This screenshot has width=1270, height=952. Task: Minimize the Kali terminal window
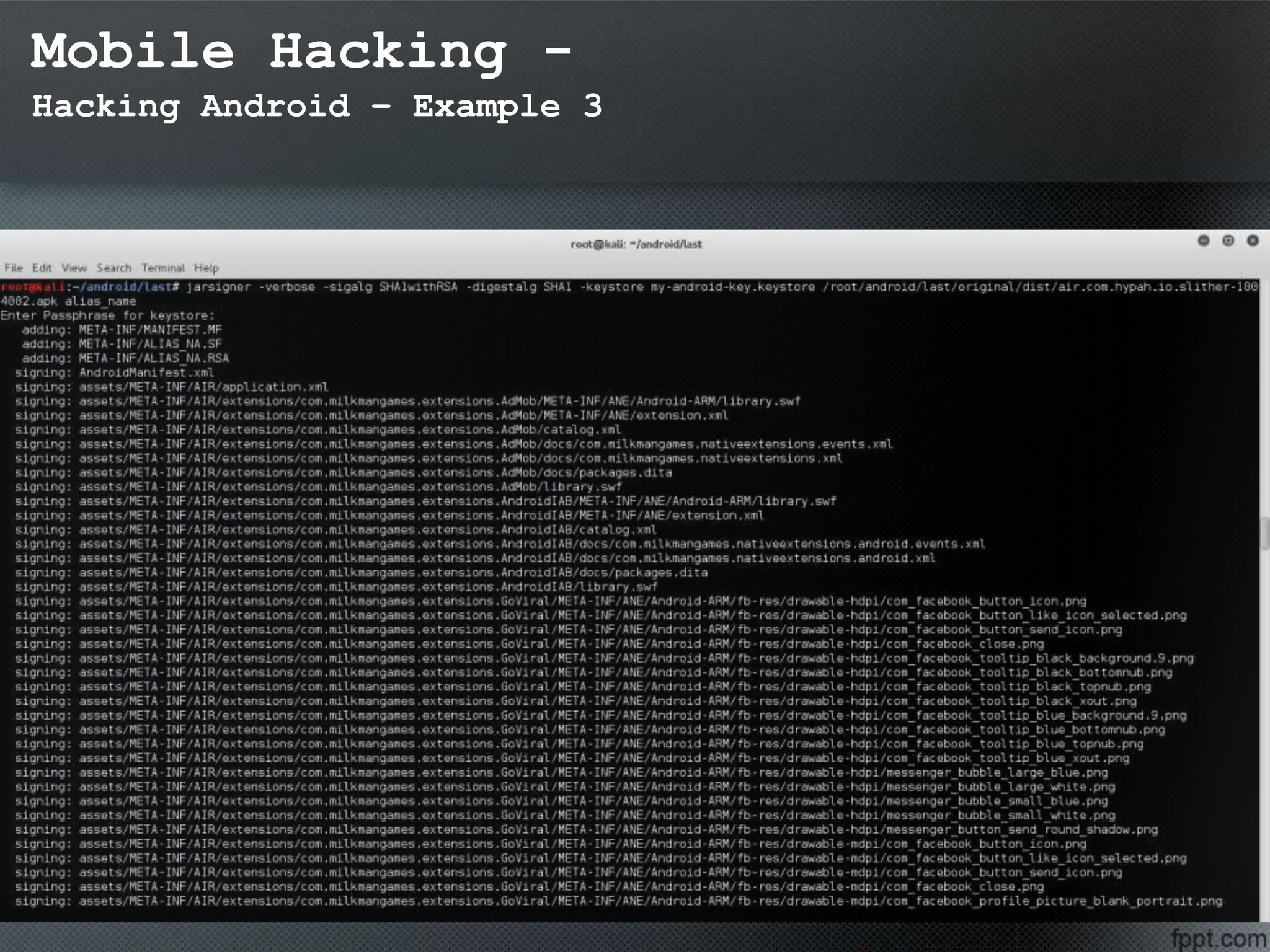click(1204, 240)
